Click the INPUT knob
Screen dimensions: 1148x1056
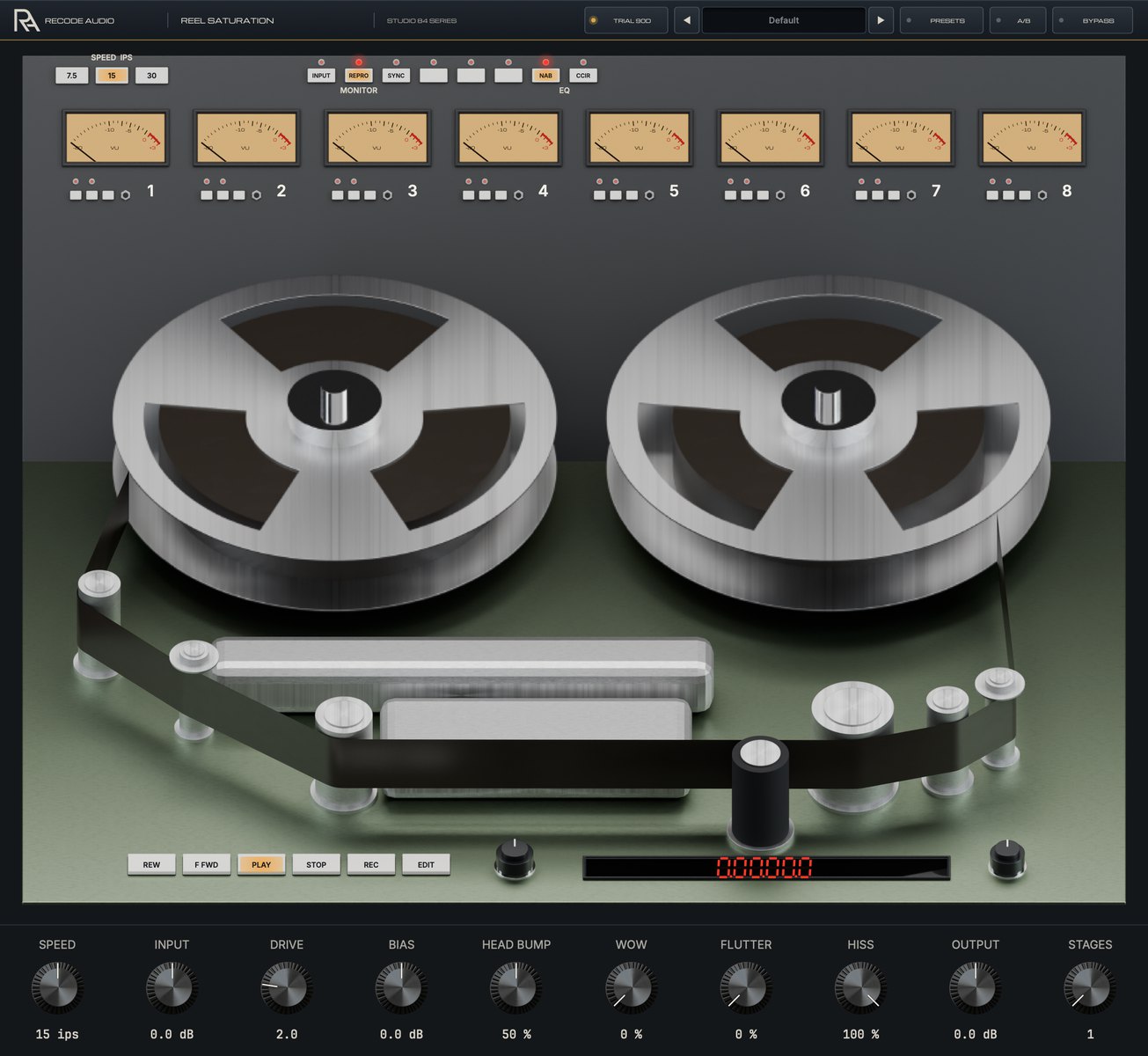pos(172,987)
